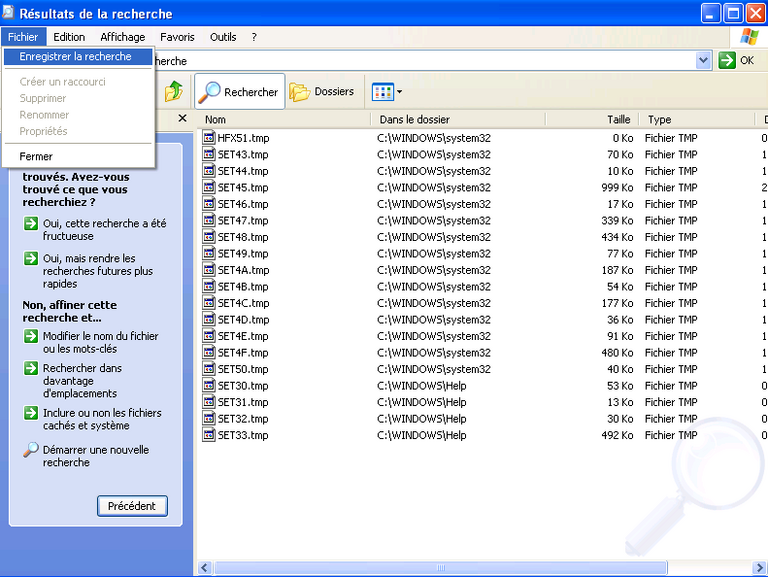
Task: Click the SET31.tmp file icon
Action: (x=209, y=402)
